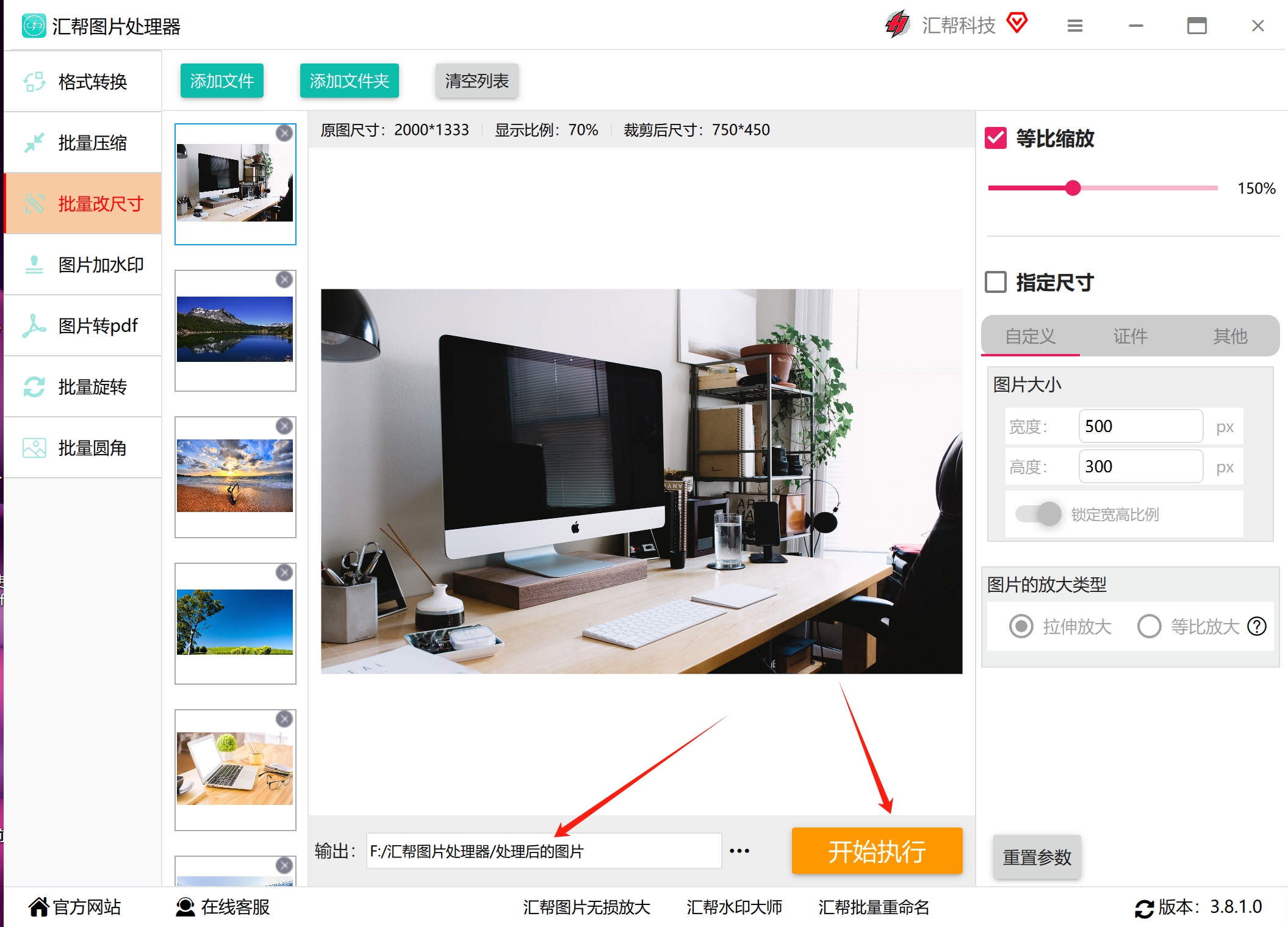Click the 清空列表 button
Viewport: 1288px width, 927px height.
pos(477,81)
